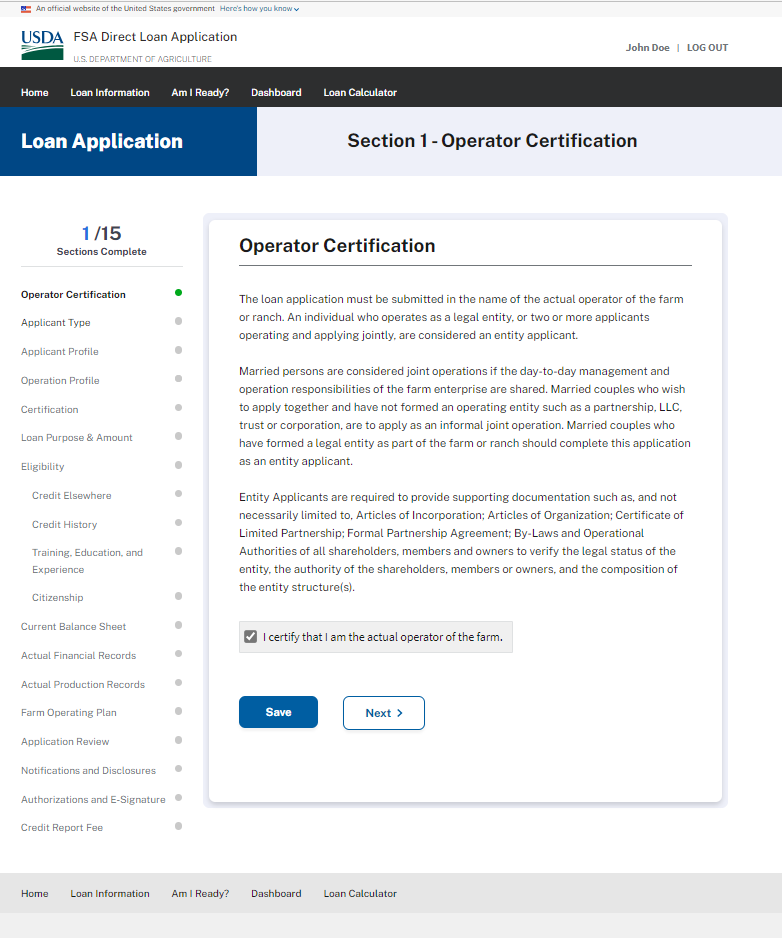The height and width of the screenshot is (938, 782).
Task: Click the Loan Application blue banner title
Action: pos(102,141)
